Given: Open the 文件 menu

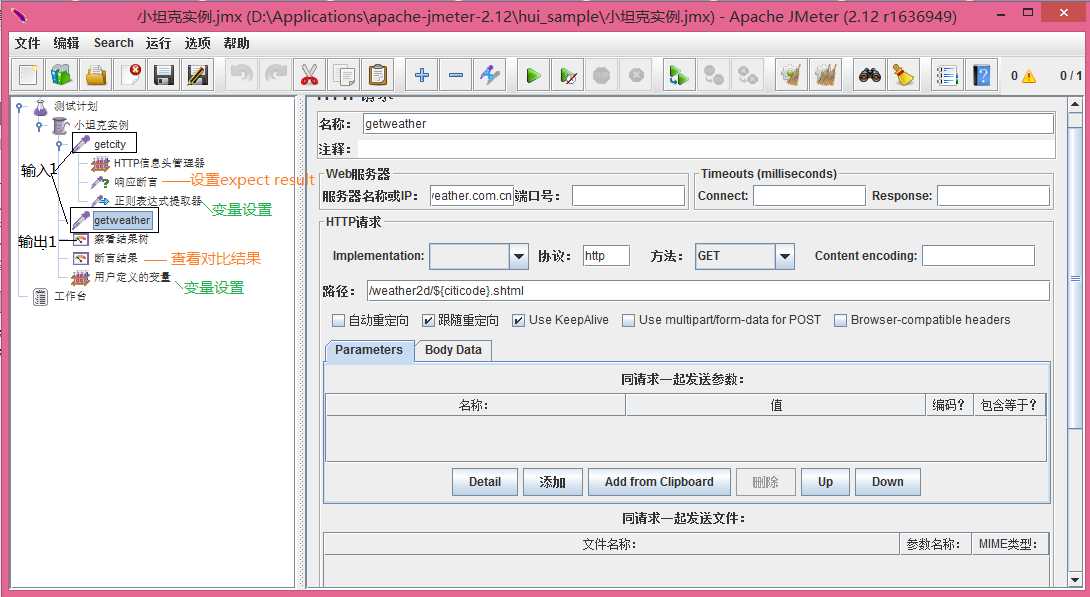Looking at the screenshot, I should coord(27,43).
